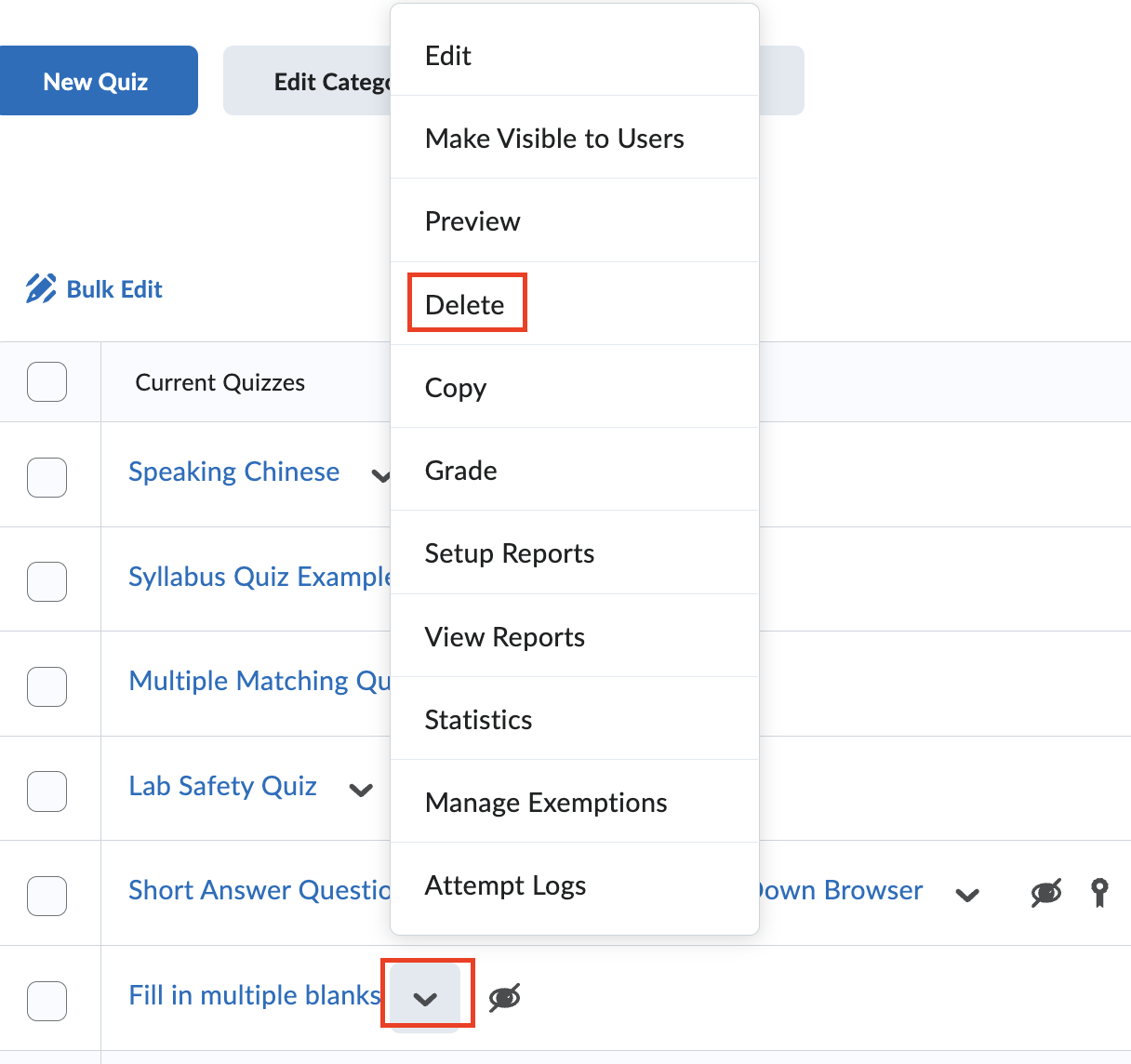Click the Bulk Edit pencil icon
1131x1064 pixels.
pyautogui.click(x=40, y=289)
